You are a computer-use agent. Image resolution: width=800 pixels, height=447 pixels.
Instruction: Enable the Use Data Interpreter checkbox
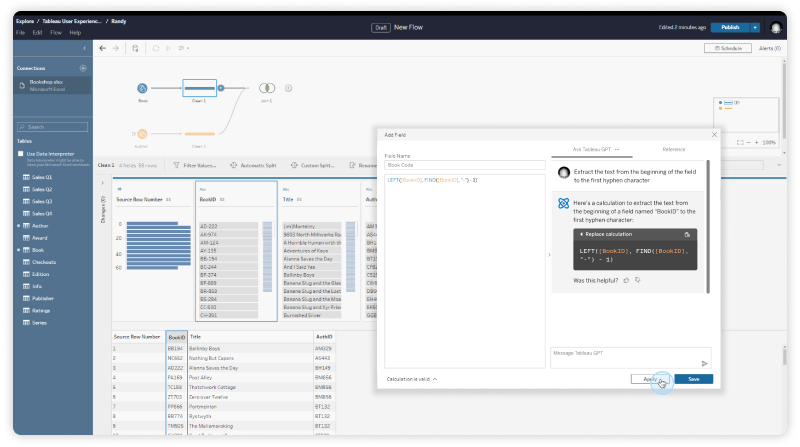click(21, 153)
